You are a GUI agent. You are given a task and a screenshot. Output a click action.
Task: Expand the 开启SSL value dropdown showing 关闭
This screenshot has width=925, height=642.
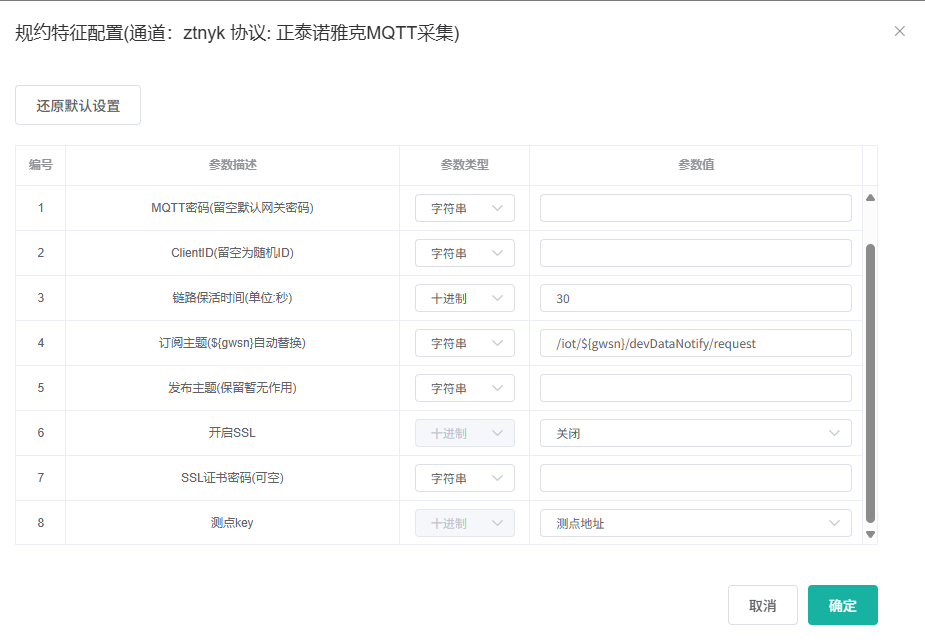[x=695, y=433]
